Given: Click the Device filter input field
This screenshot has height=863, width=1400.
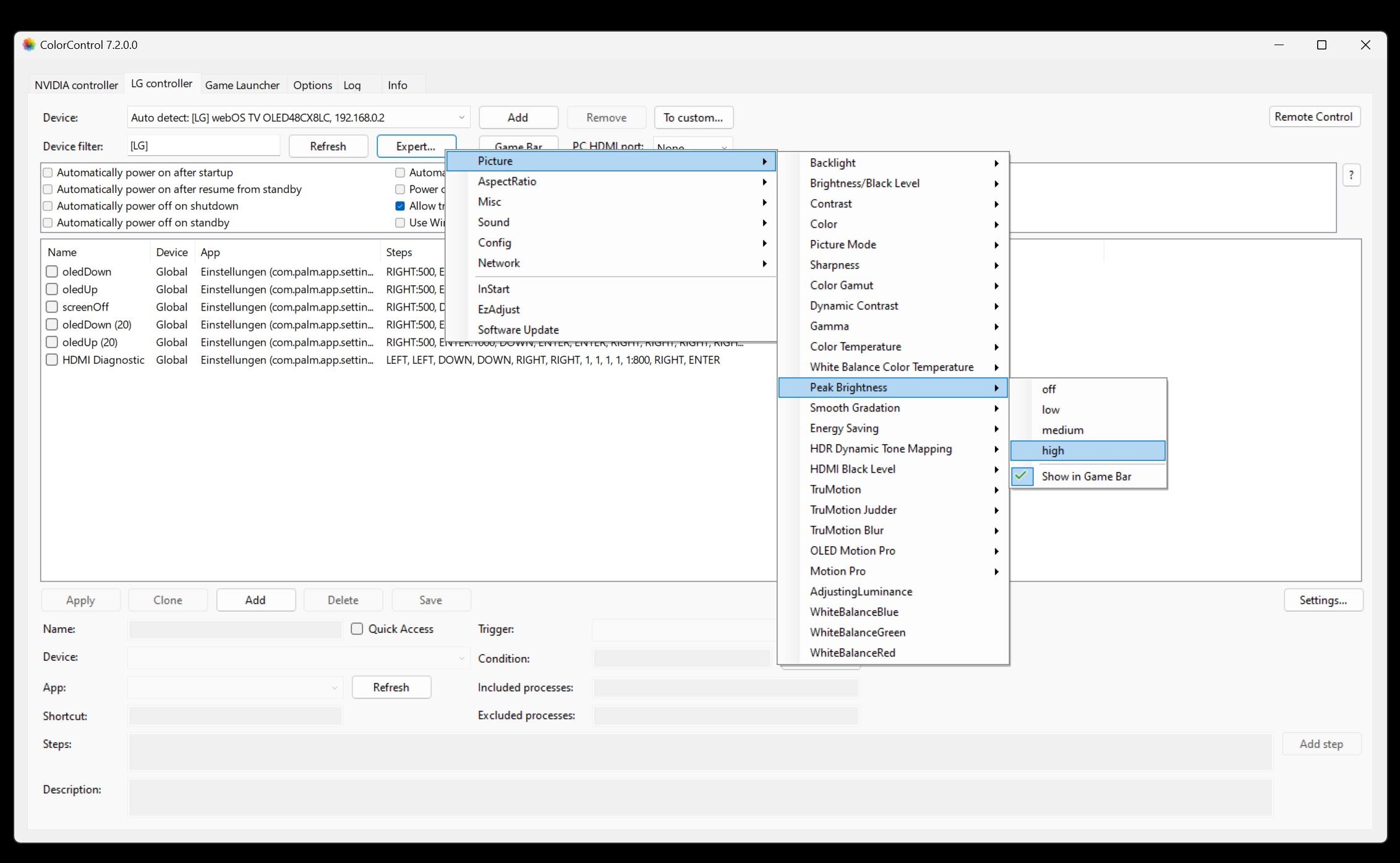Looking at the screenshot, I should tap(204, 146).
